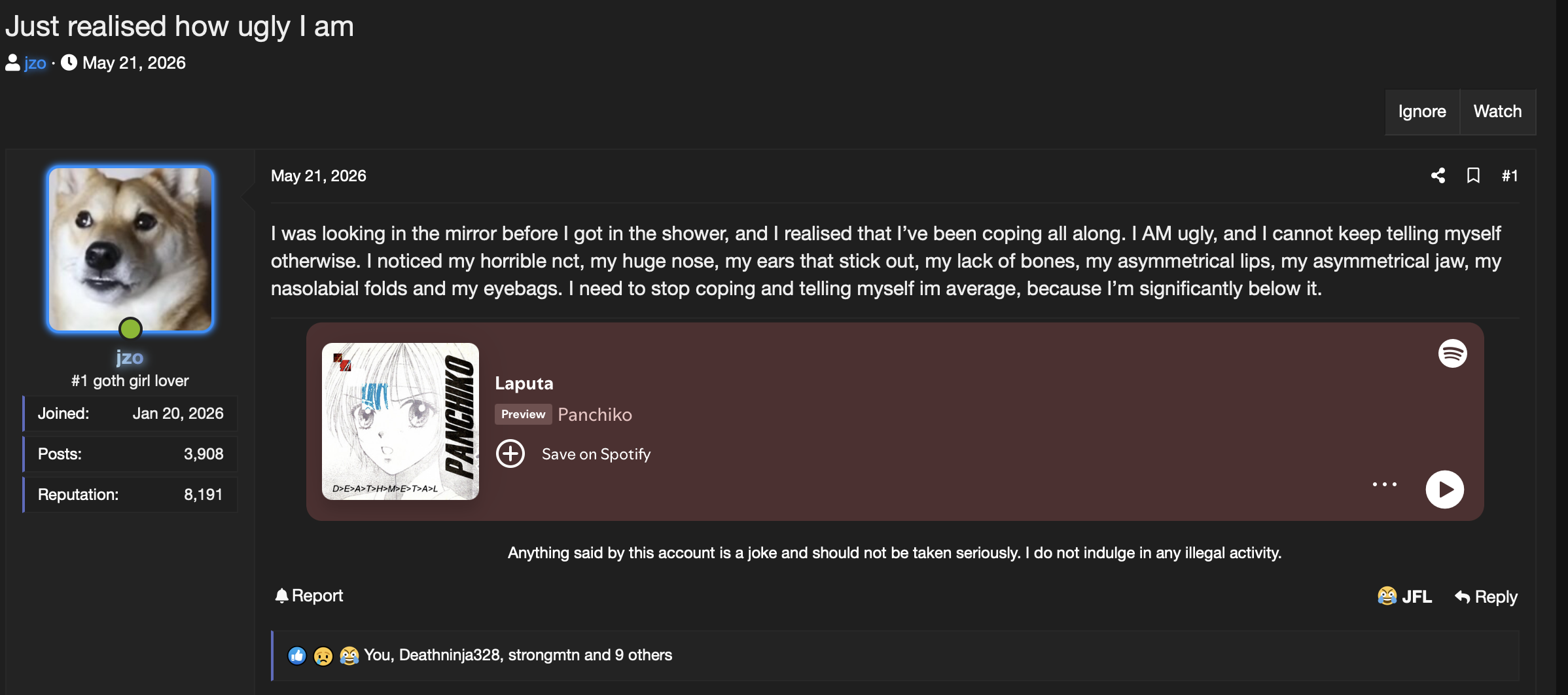The height and width of the screenshot is (695, 1568).
Task: Click the Joined date Jan 20, 2026
Action: 178,414
